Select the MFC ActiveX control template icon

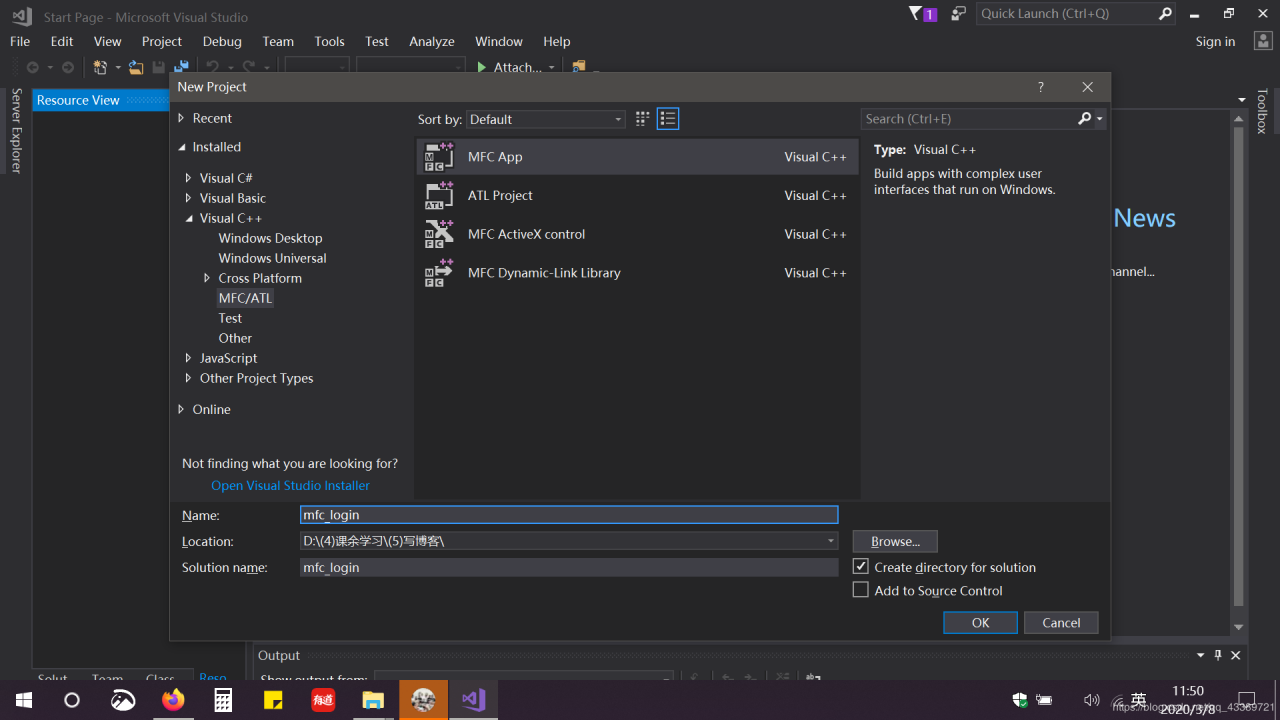pyautogui.click(x=439, y=234)
